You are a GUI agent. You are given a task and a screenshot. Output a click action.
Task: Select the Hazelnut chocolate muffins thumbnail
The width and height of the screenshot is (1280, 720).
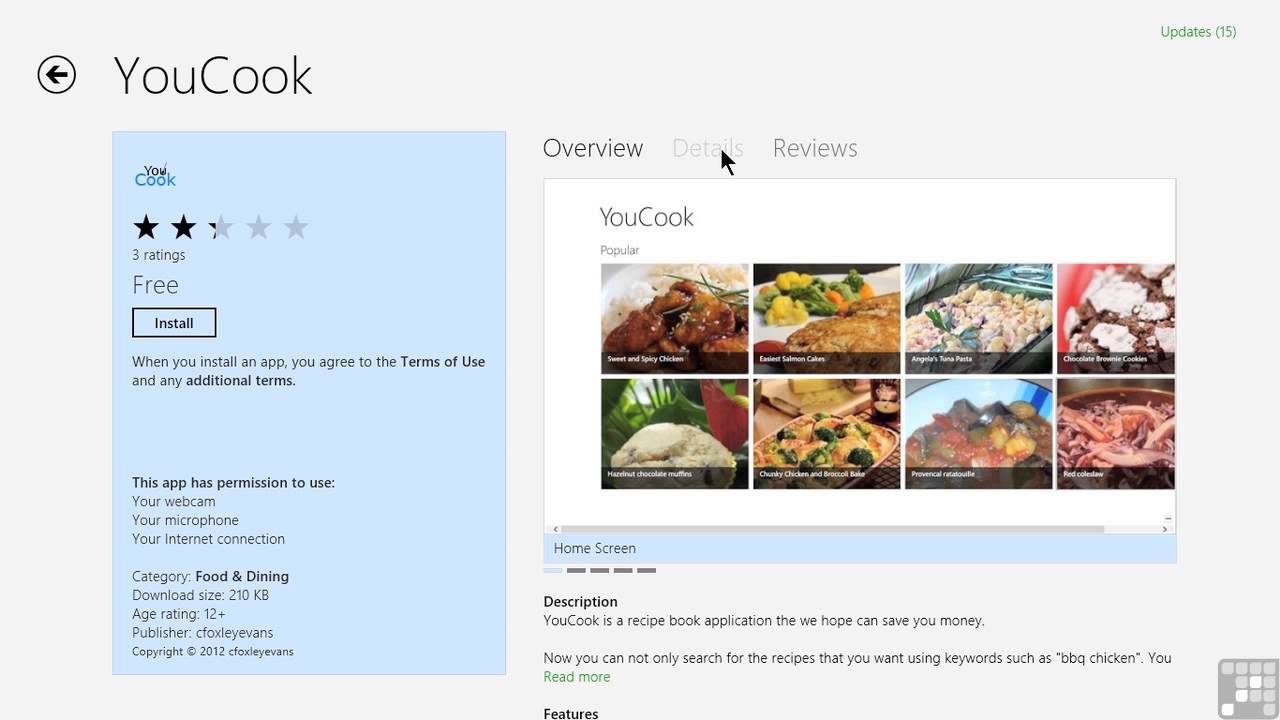[x=675, y=433]
